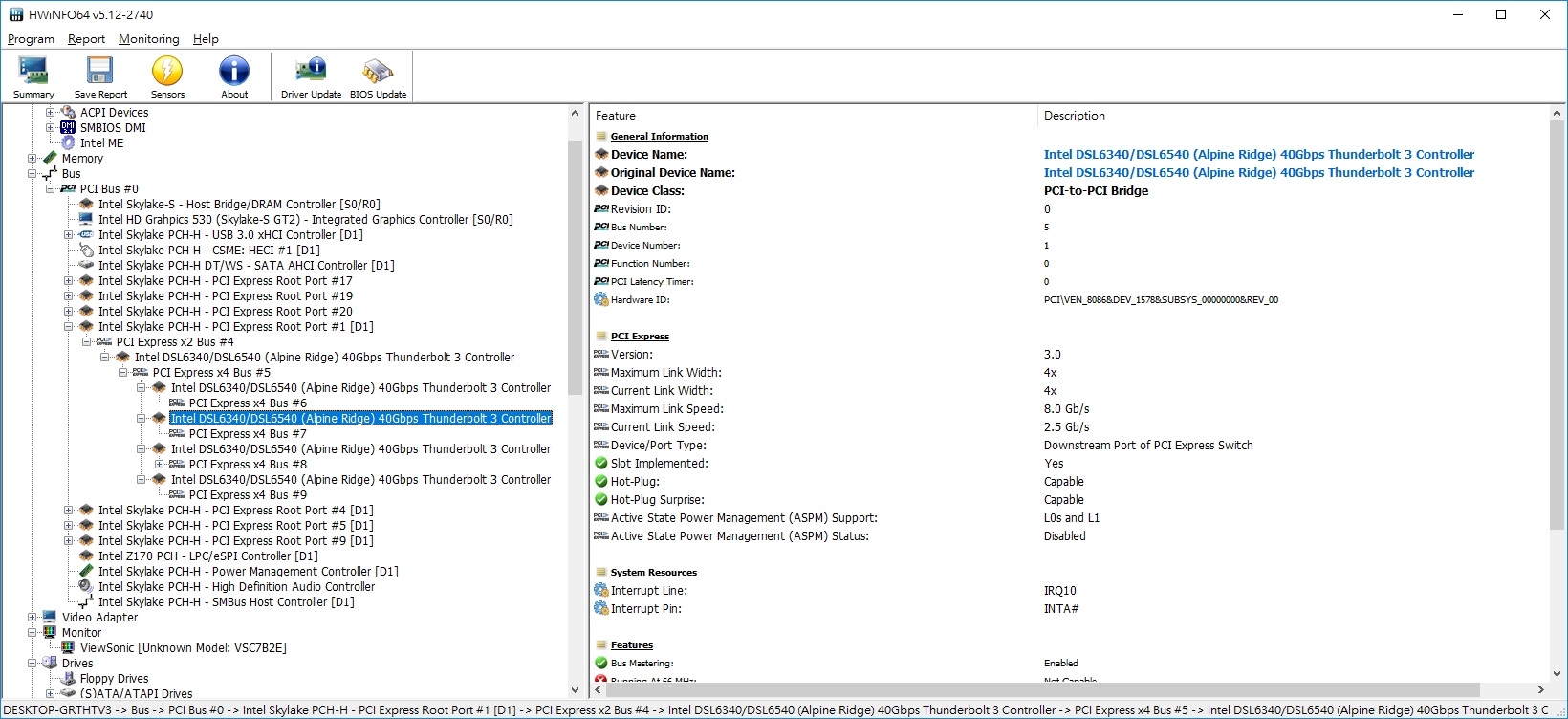Screen dimensions: 1568x719
Task: Click the Monitor node icon
Action: pos(50,632)
